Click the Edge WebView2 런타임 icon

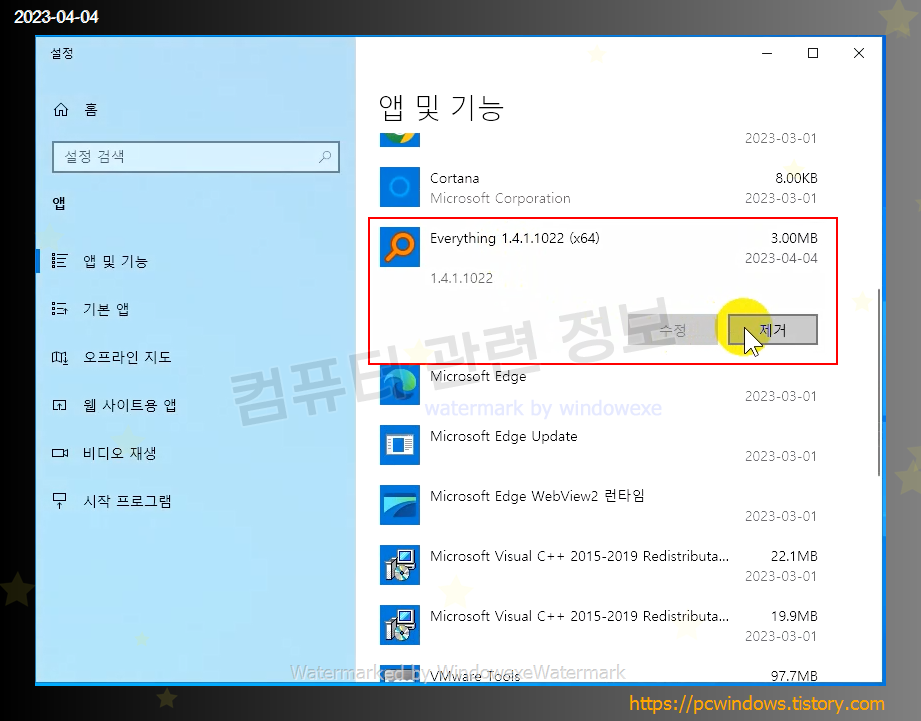[x=399, y=505]
